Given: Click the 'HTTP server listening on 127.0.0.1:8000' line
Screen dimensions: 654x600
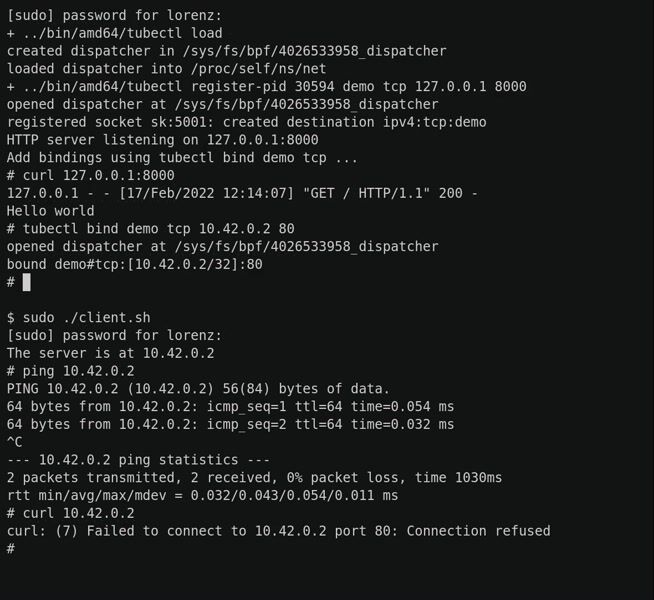Looking at the screenshot, I should point(163,140).
